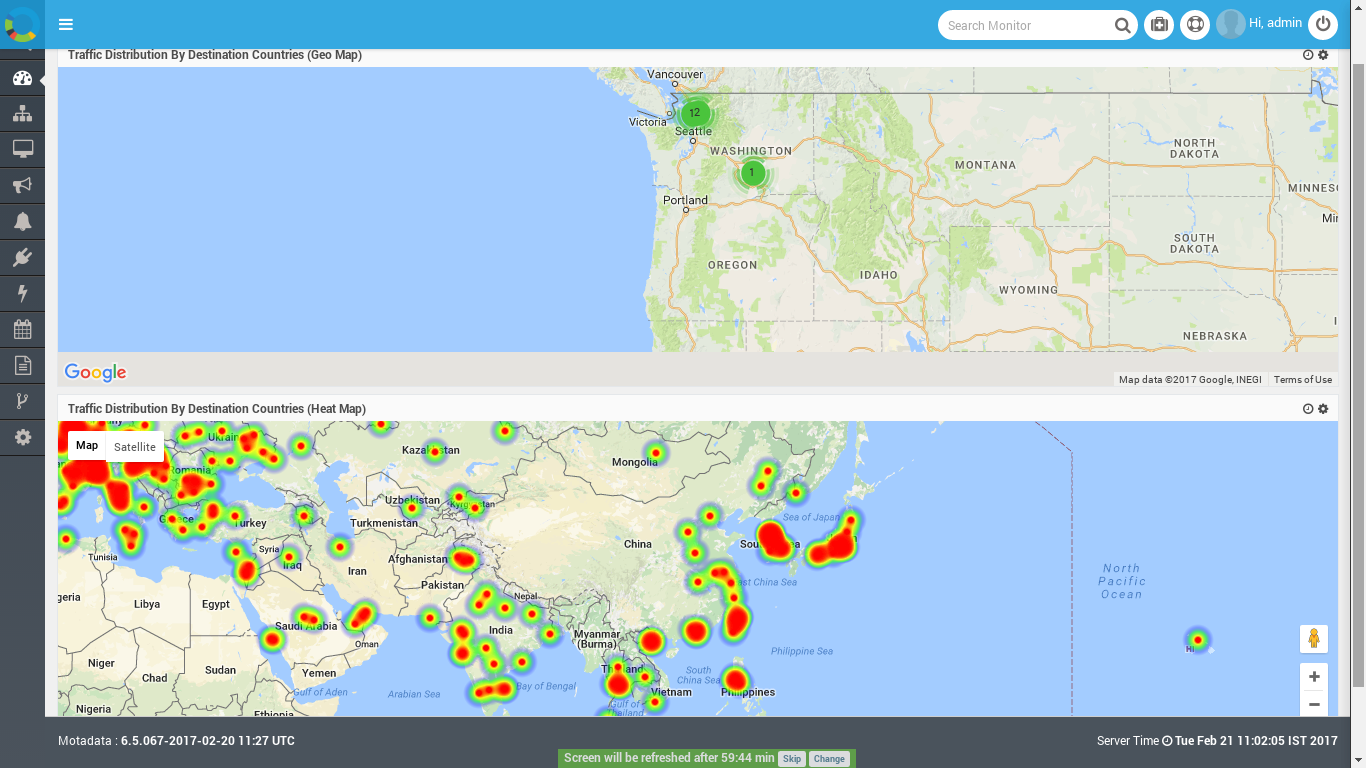The height and width of the screenshot is (768, 1366).
Task: Click the Mongolia label on heat map
Action: click(x=635, y=462)
